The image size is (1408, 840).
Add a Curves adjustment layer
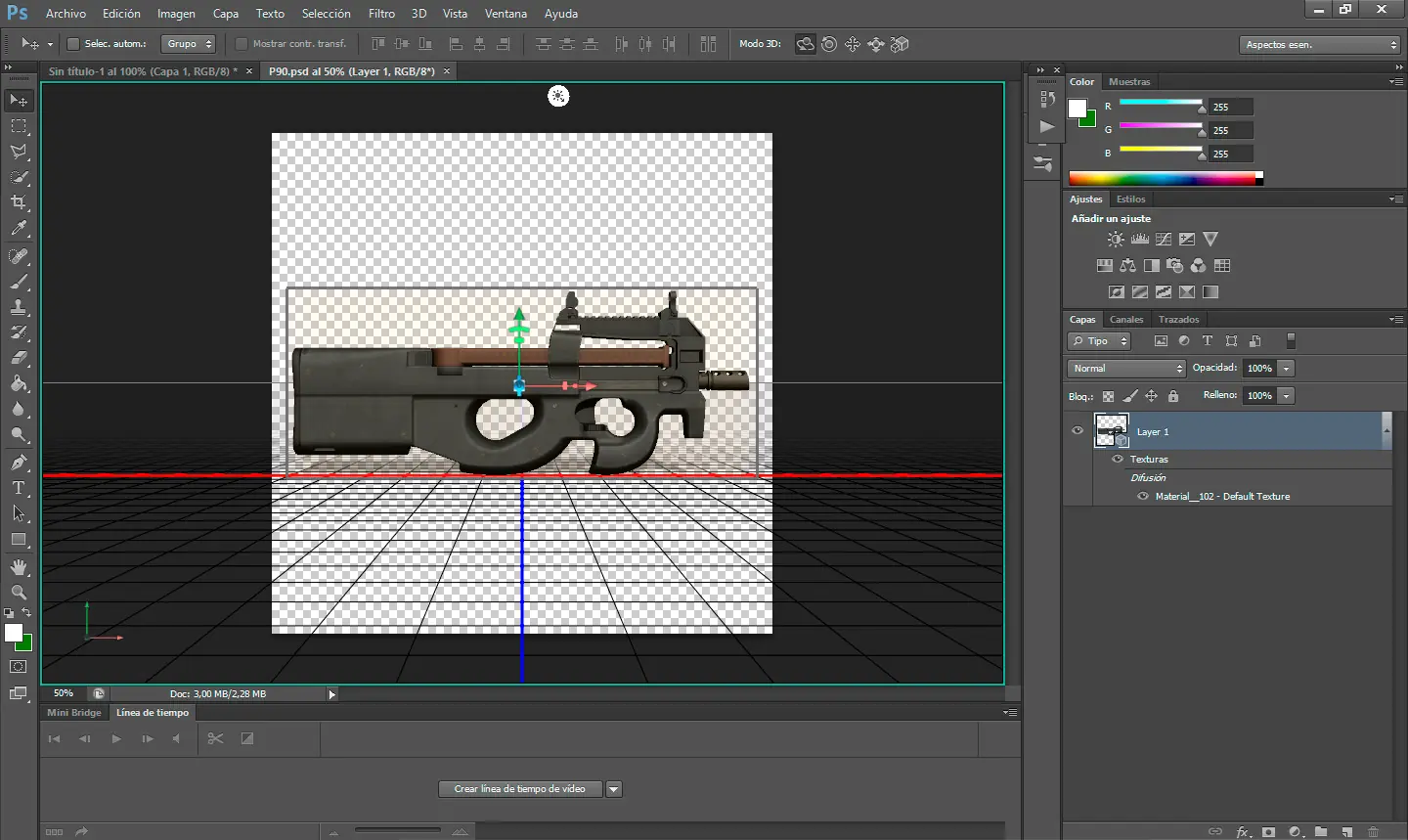click(1162, 239)
